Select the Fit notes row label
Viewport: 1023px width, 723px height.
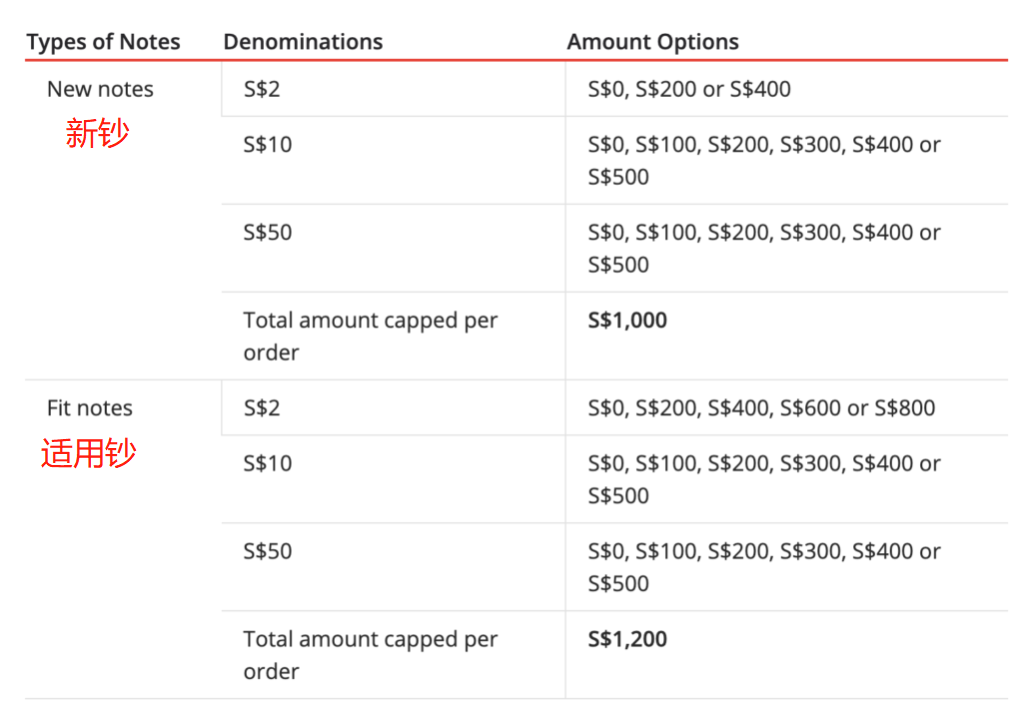pos(89,408)
